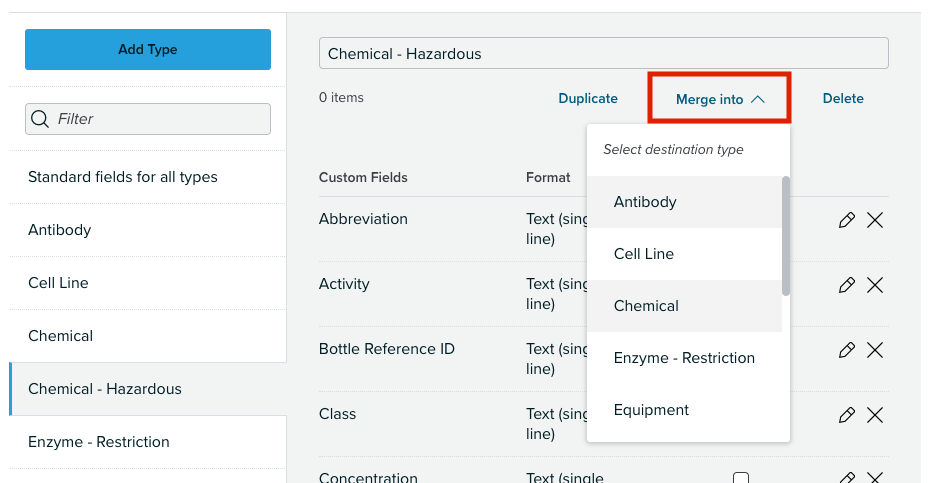Edit the Activity field with pencil icon
The height and width of the screenshot is (483, 930).
(x=846, y=285)
